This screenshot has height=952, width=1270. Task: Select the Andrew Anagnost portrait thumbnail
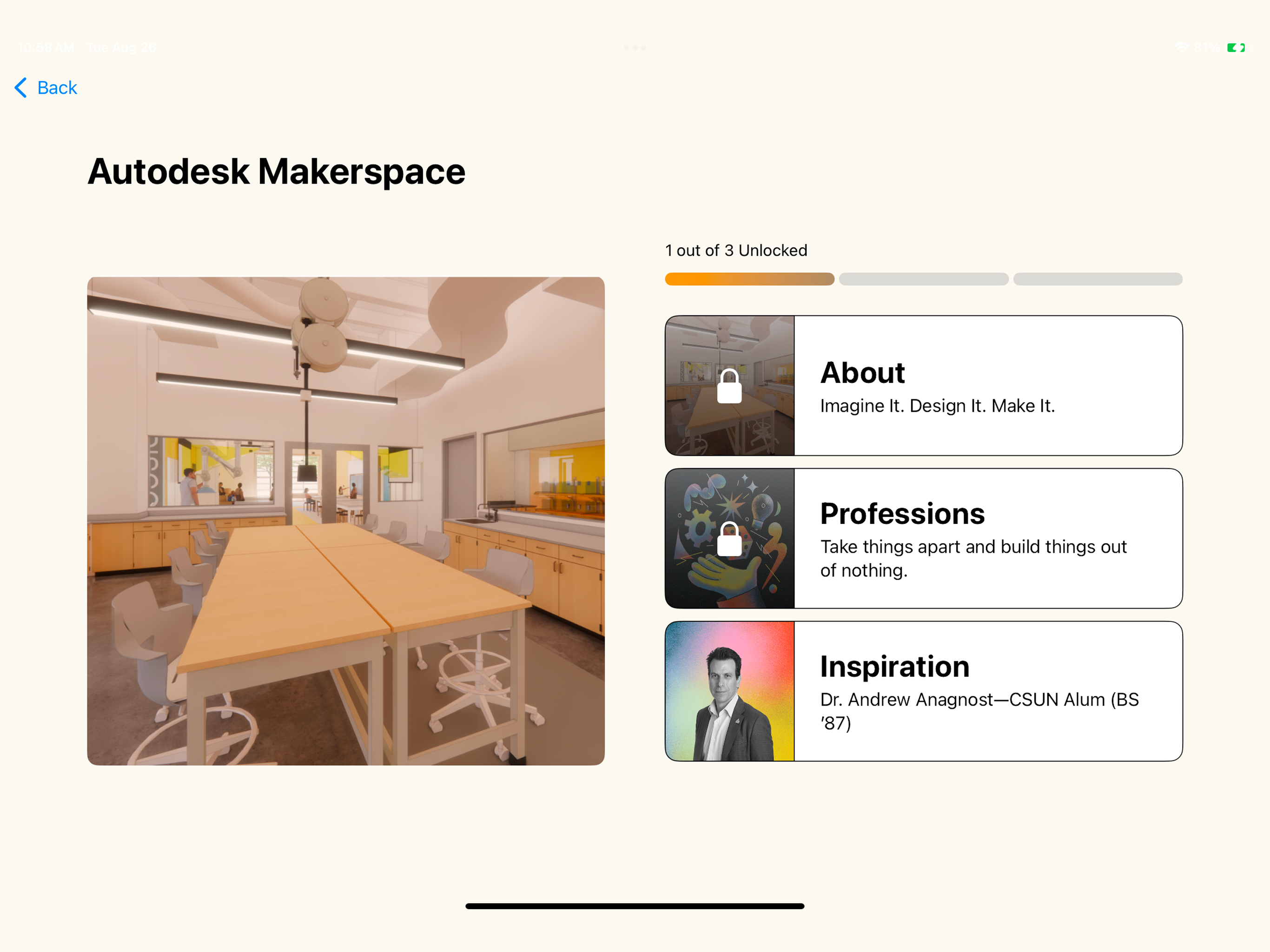click(x=729, y=691)
